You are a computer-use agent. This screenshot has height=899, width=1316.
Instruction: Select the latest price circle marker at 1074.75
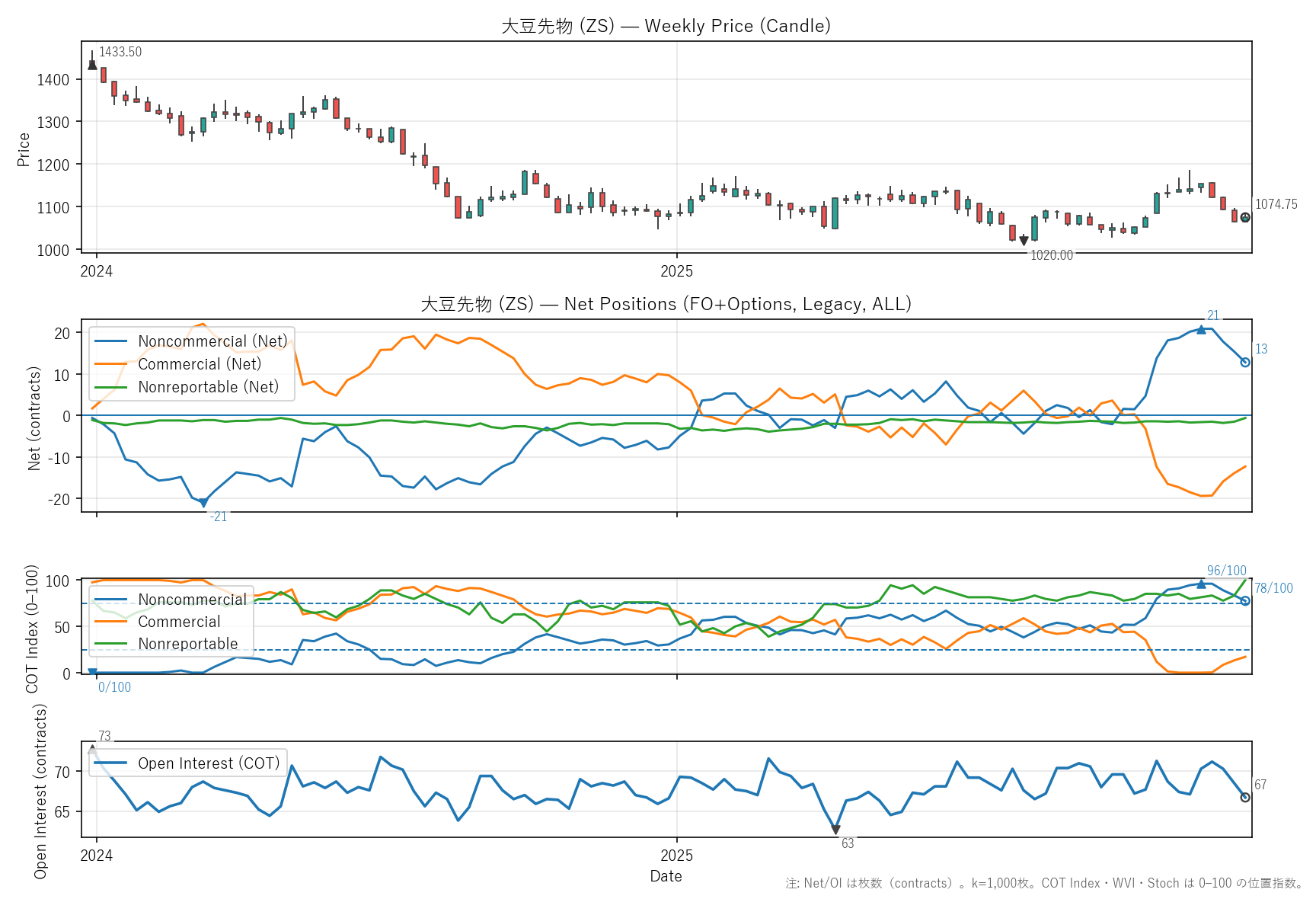tap(1245, 217)
